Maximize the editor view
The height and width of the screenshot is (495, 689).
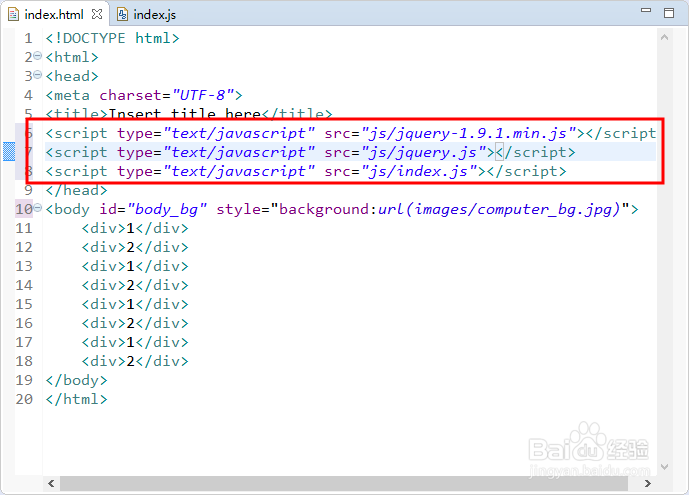click(x=669, y=13)
